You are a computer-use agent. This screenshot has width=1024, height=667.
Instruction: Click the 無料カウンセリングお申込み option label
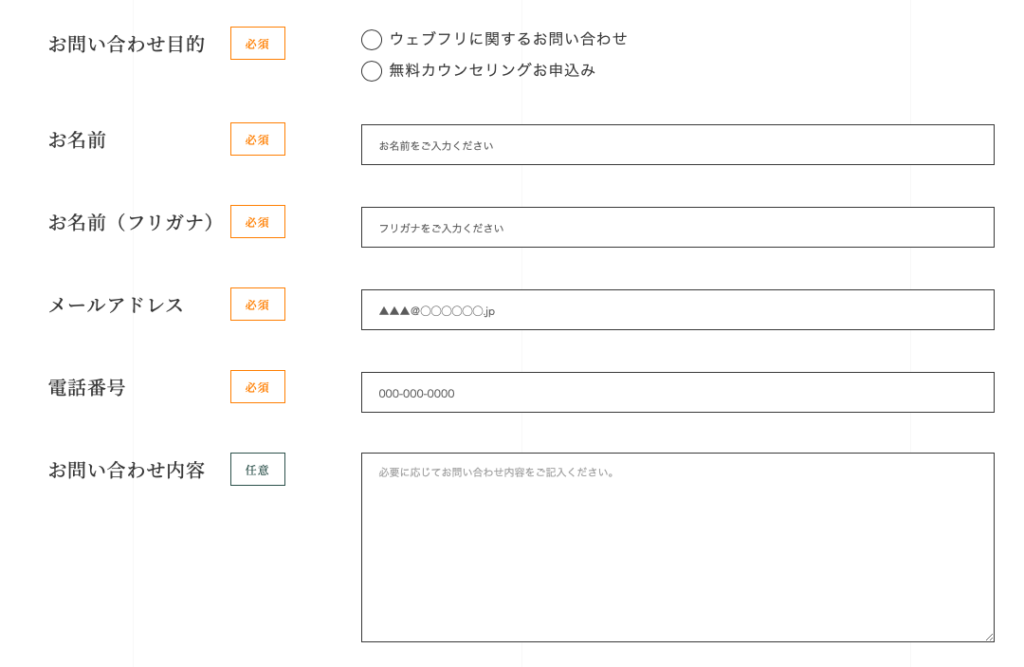[x=492, y=70]
